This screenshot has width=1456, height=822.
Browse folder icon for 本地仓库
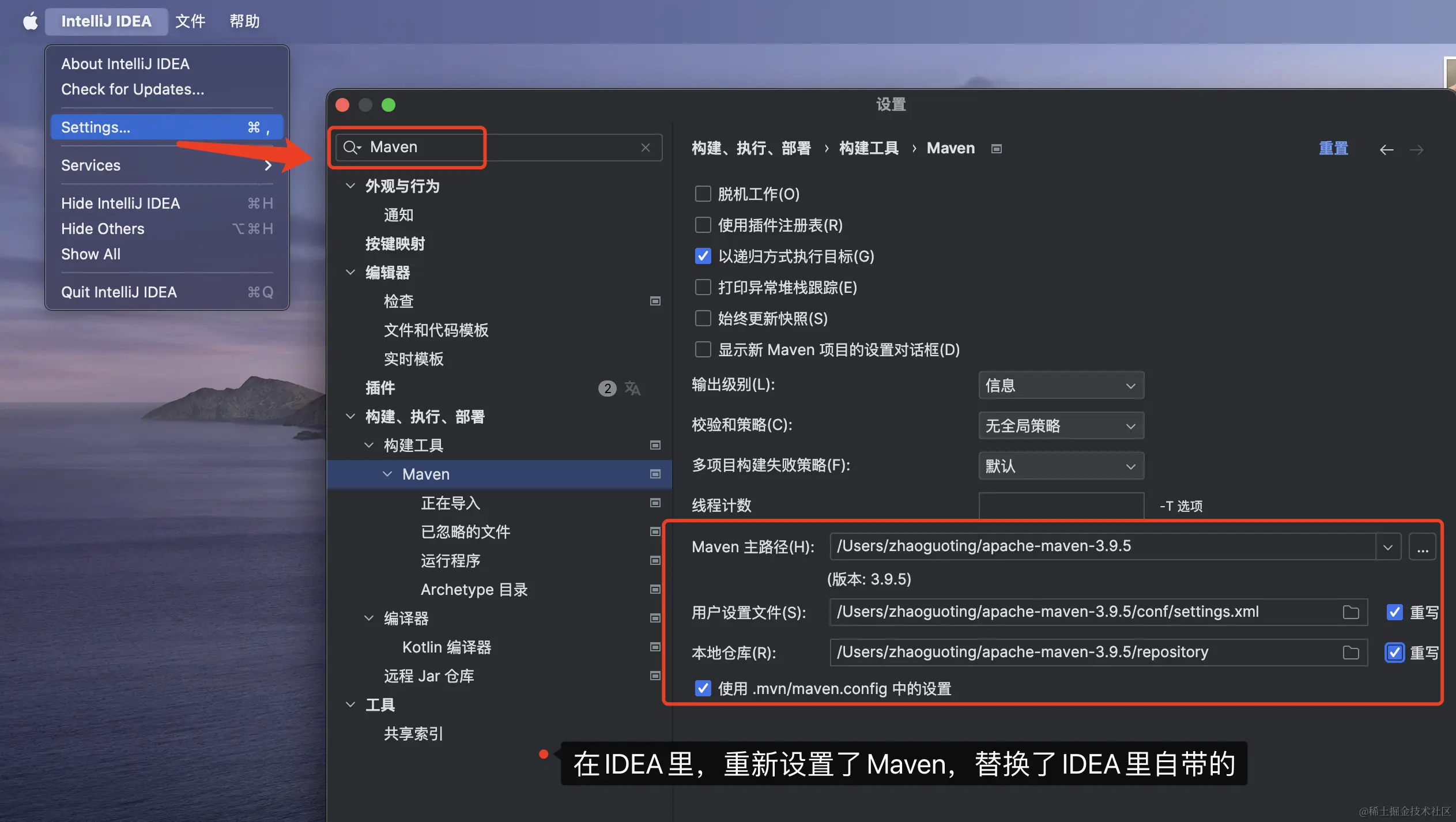[x=1351, y=653]
